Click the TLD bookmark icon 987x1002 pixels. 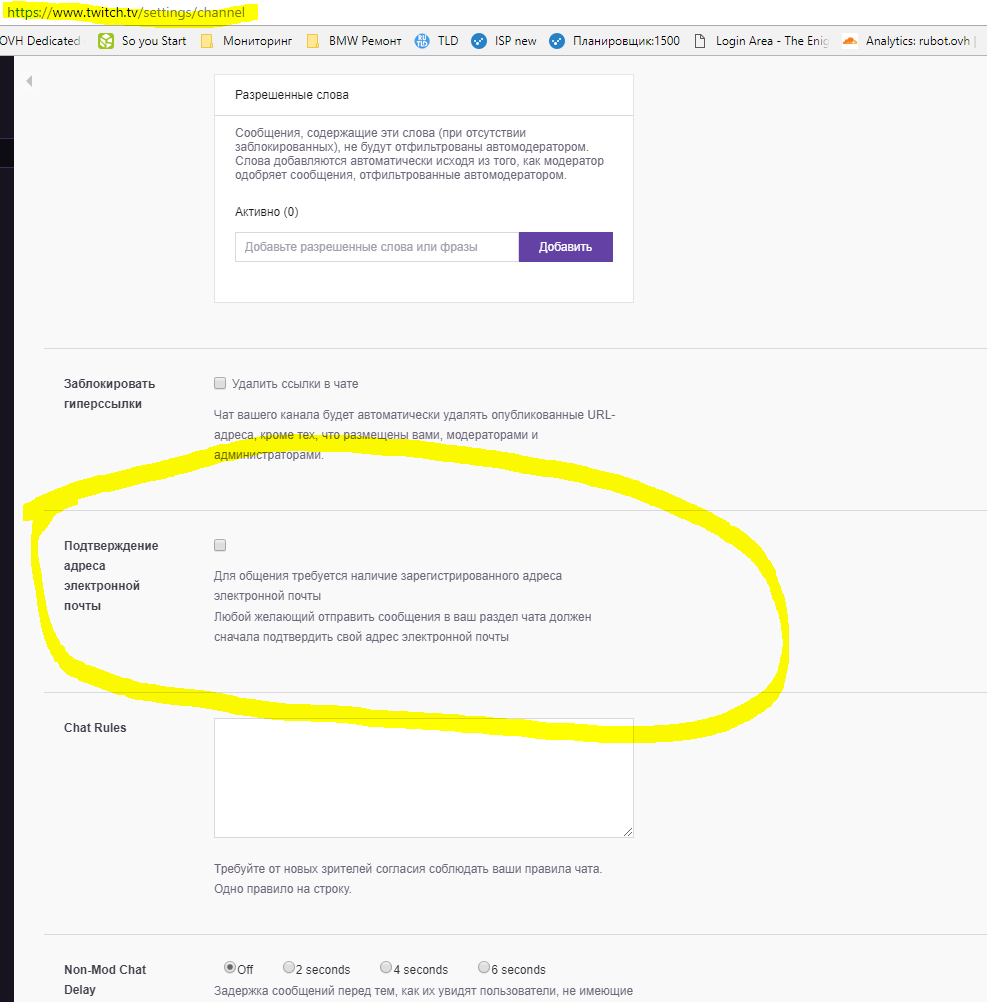click(422, 41)
